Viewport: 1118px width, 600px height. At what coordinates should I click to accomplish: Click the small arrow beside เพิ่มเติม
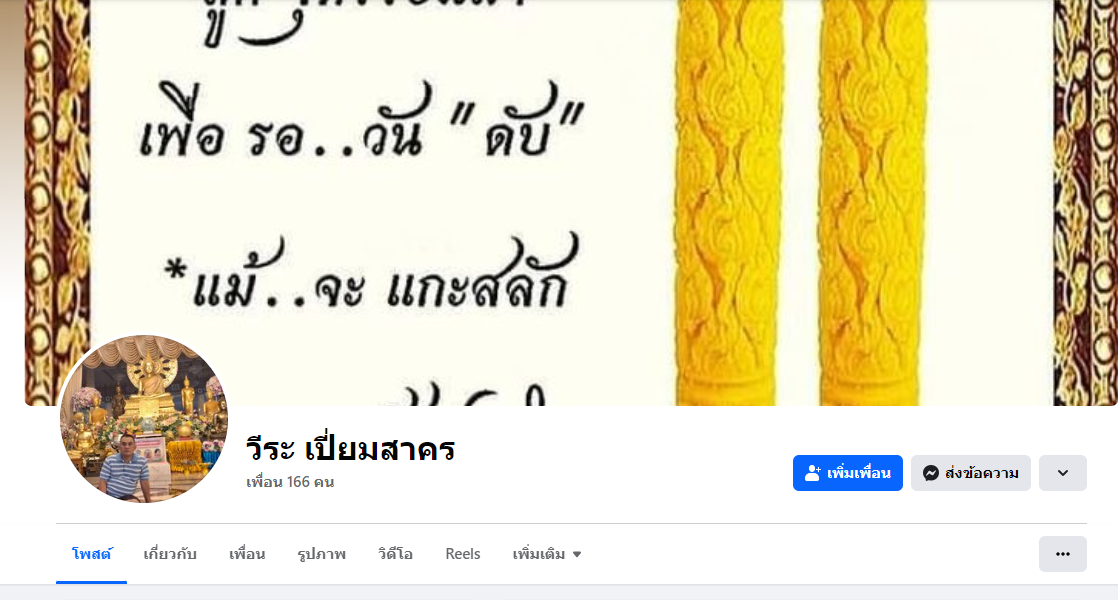click(577, 554)
